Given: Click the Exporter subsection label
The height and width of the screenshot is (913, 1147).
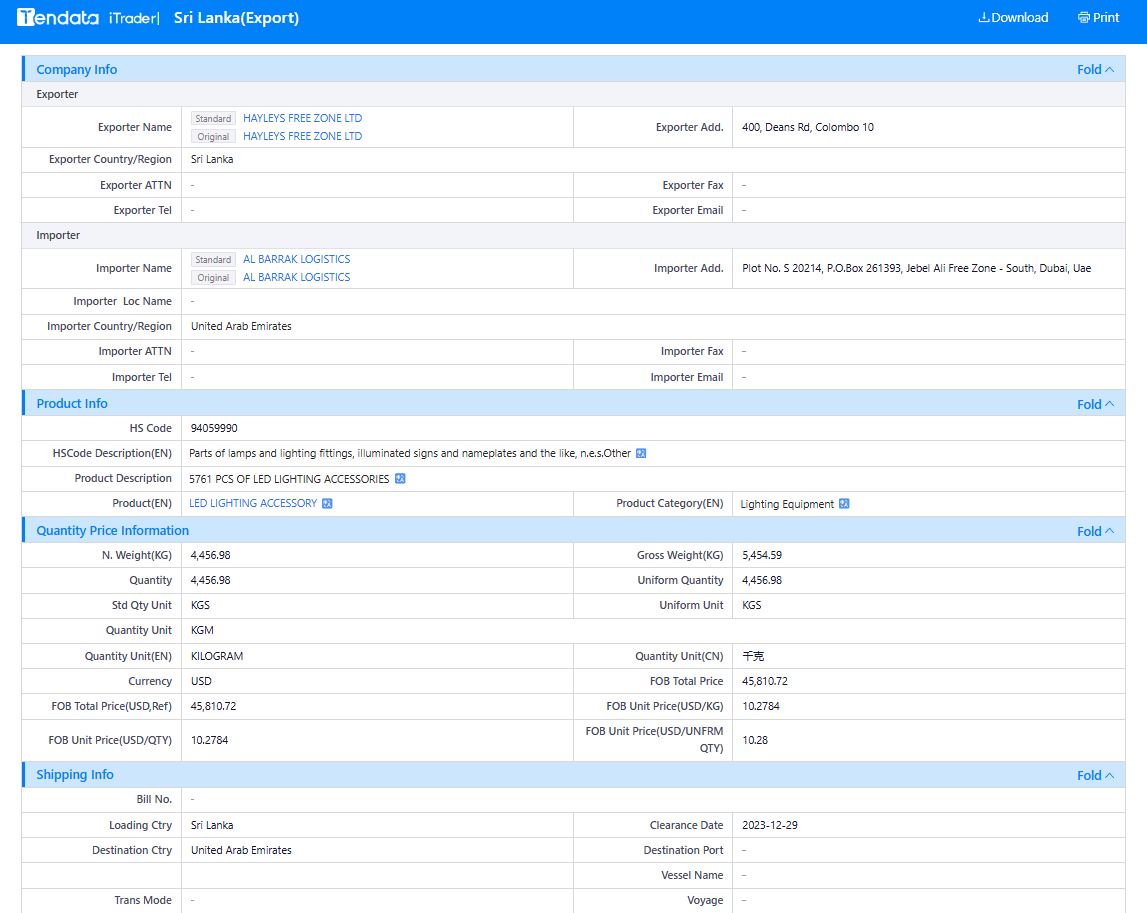Looking at the screenshot, I should tap(57, 94).
